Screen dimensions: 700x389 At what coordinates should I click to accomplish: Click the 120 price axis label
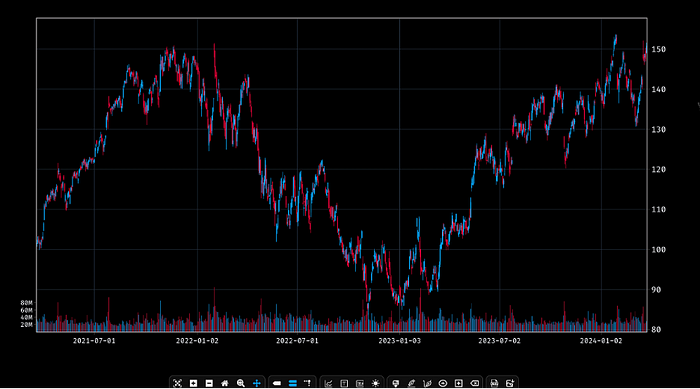(658, 169)
